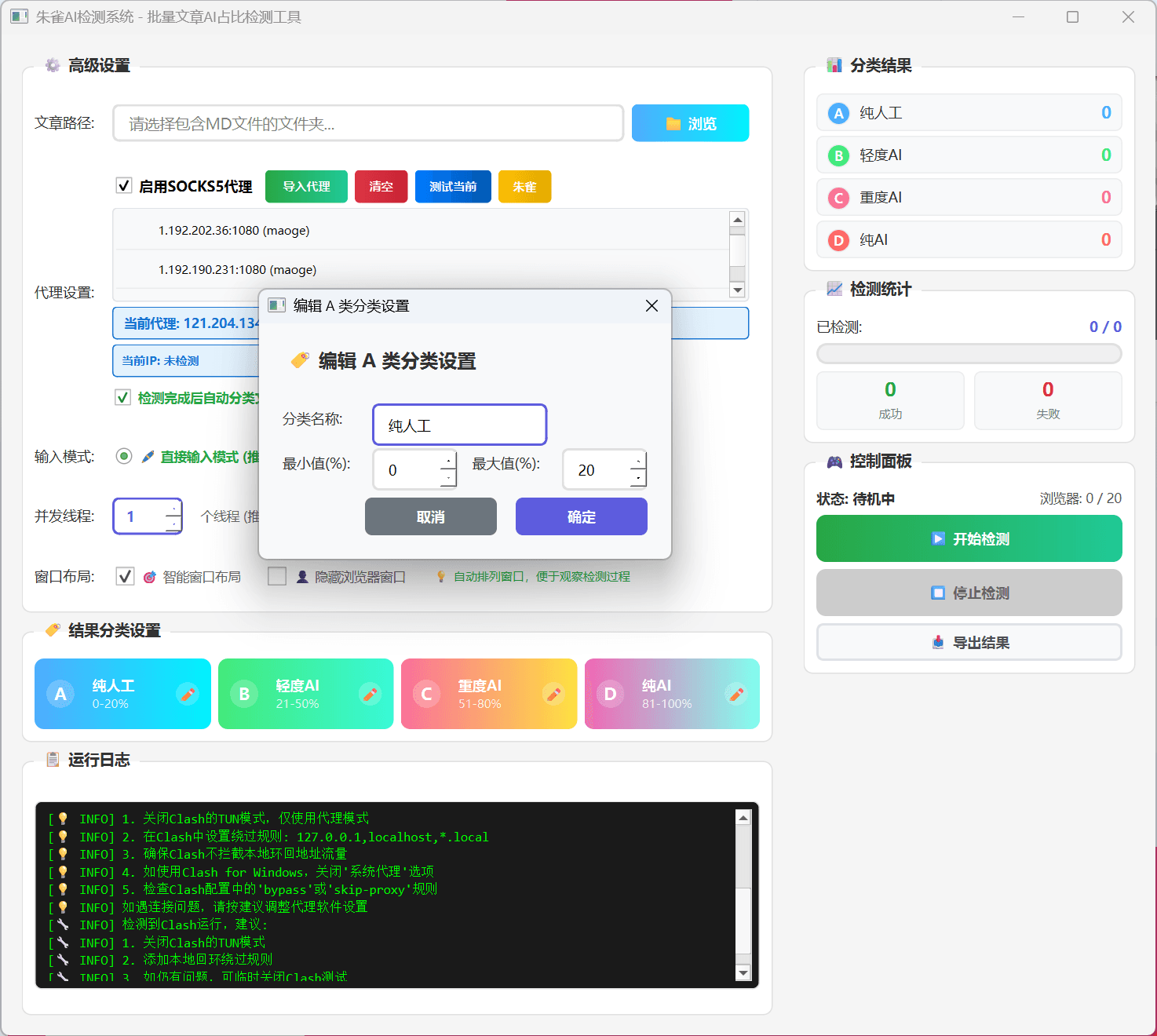
Task: Select proxy 1.192.190.231:1080 entry
Action: [237, 270]
